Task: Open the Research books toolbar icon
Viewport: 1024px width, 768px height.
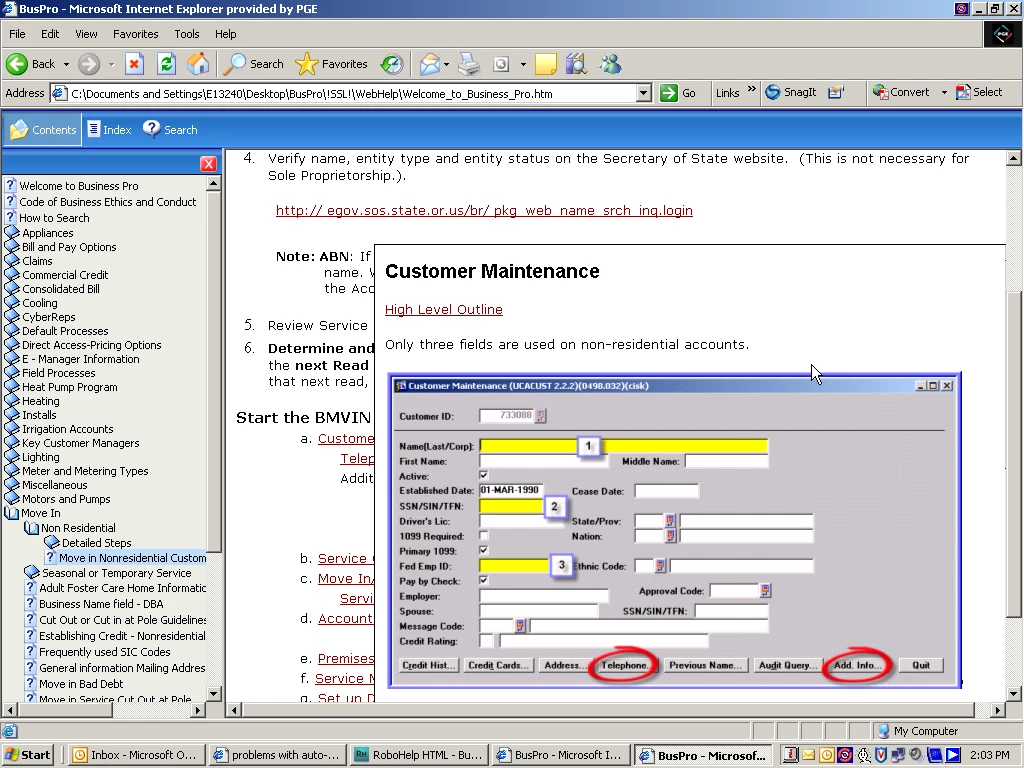Action: coord(577,64)
